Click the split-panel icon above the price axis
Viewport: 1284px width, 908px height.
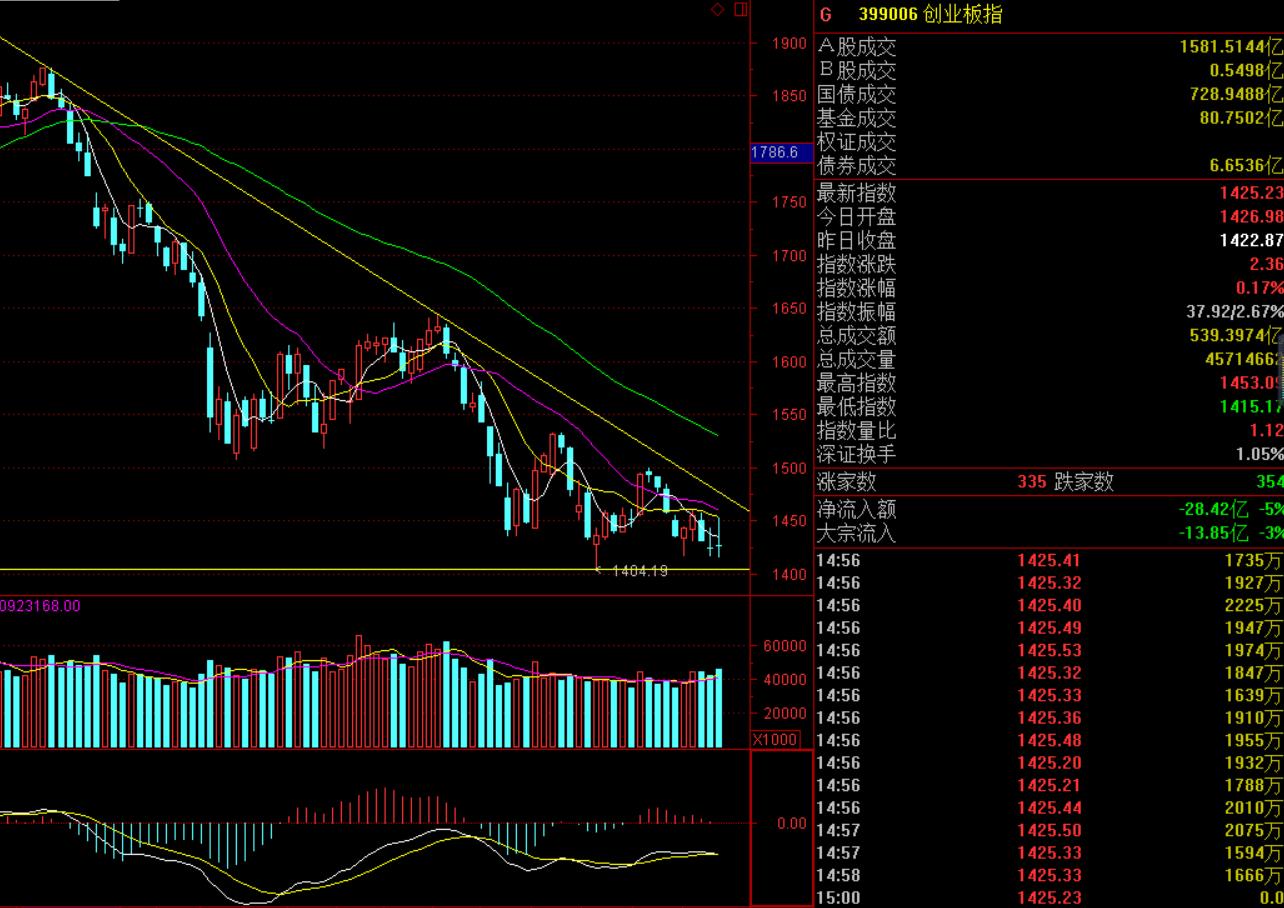click(x=741, y=10)
